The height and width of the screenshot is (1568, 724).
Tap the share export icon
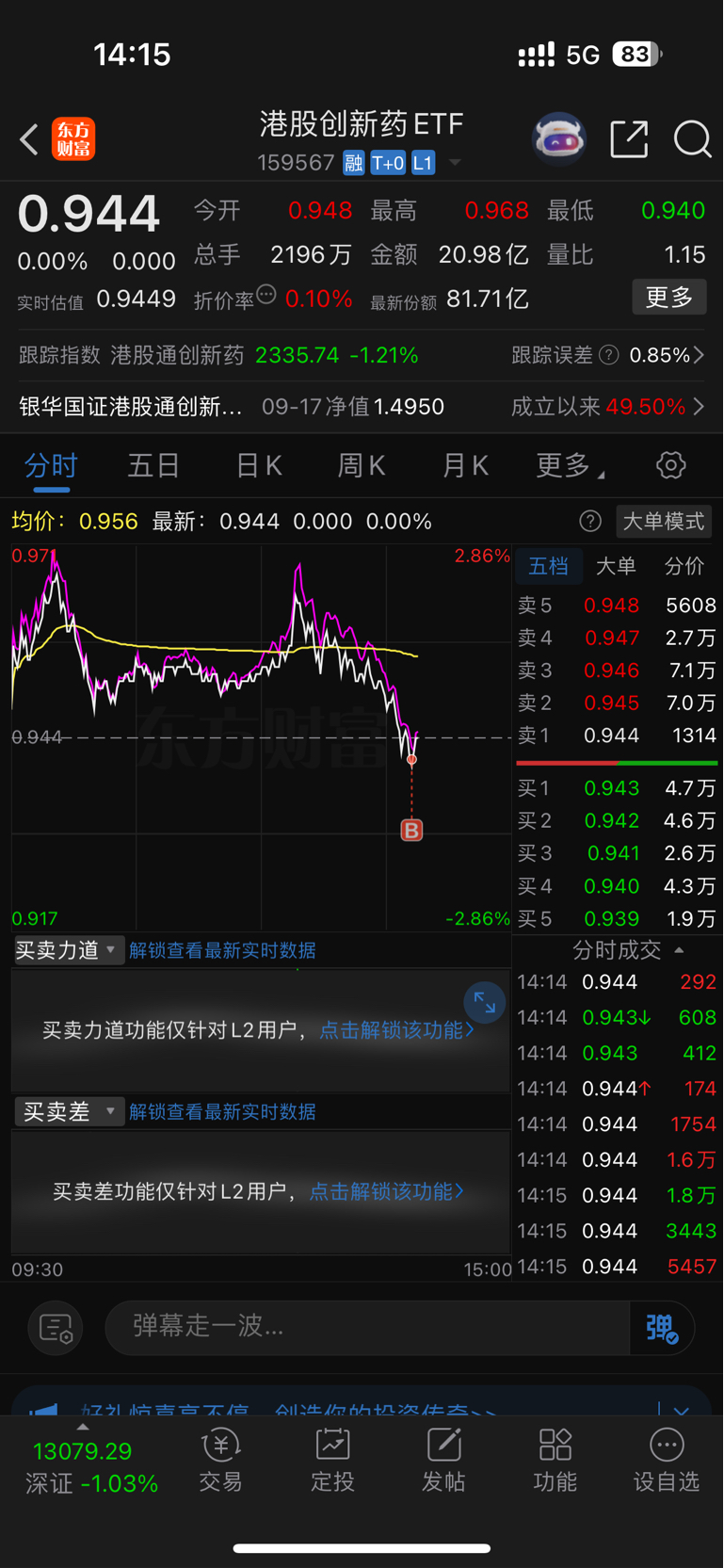click(x=629, y=139)
